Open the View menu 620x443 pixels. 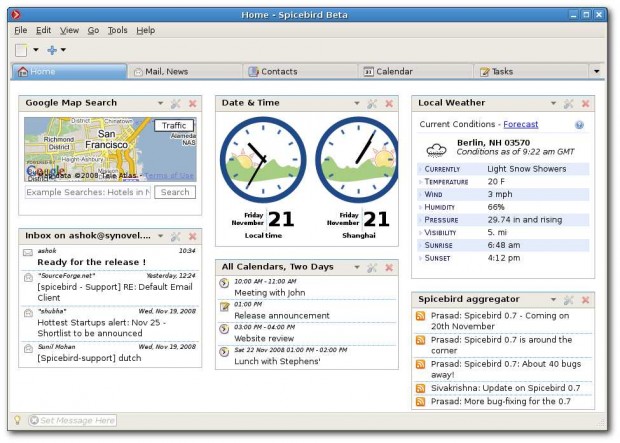coord(69,30)
